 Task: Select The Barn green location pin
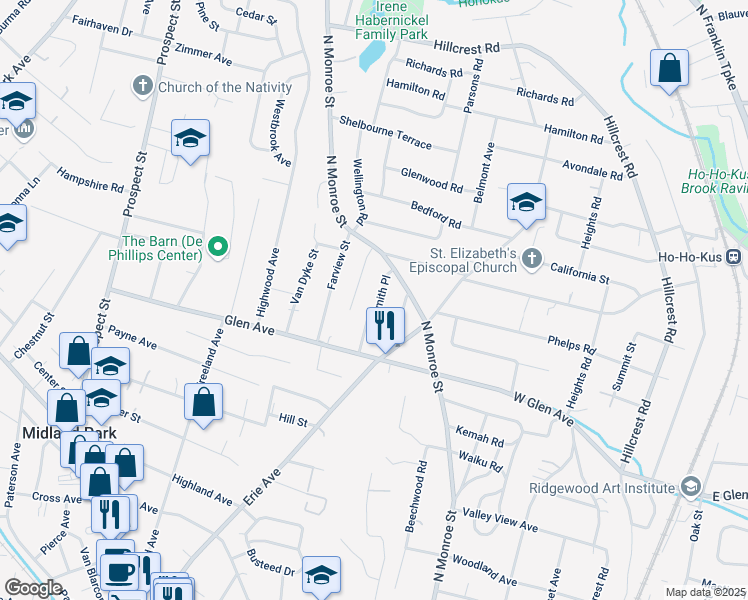pyautogui.click(x=218, y=248)
